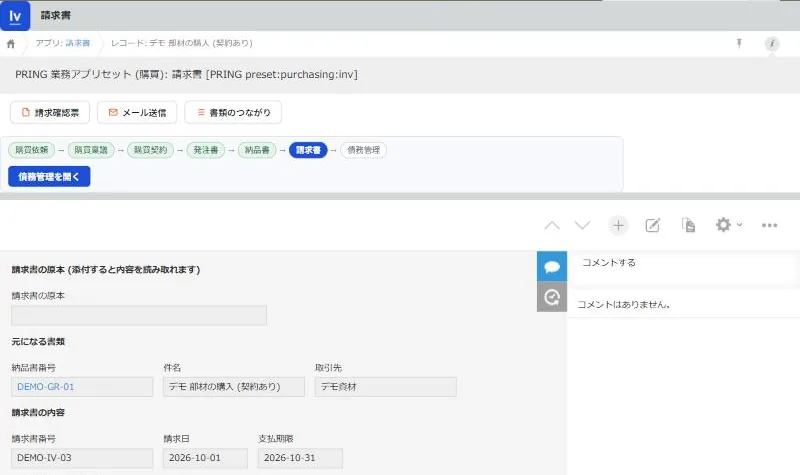This screenshot has width=800, height=475.
Task: Go to previous record with up chevron
Action: pyautogui.click(x=552, y=225)
